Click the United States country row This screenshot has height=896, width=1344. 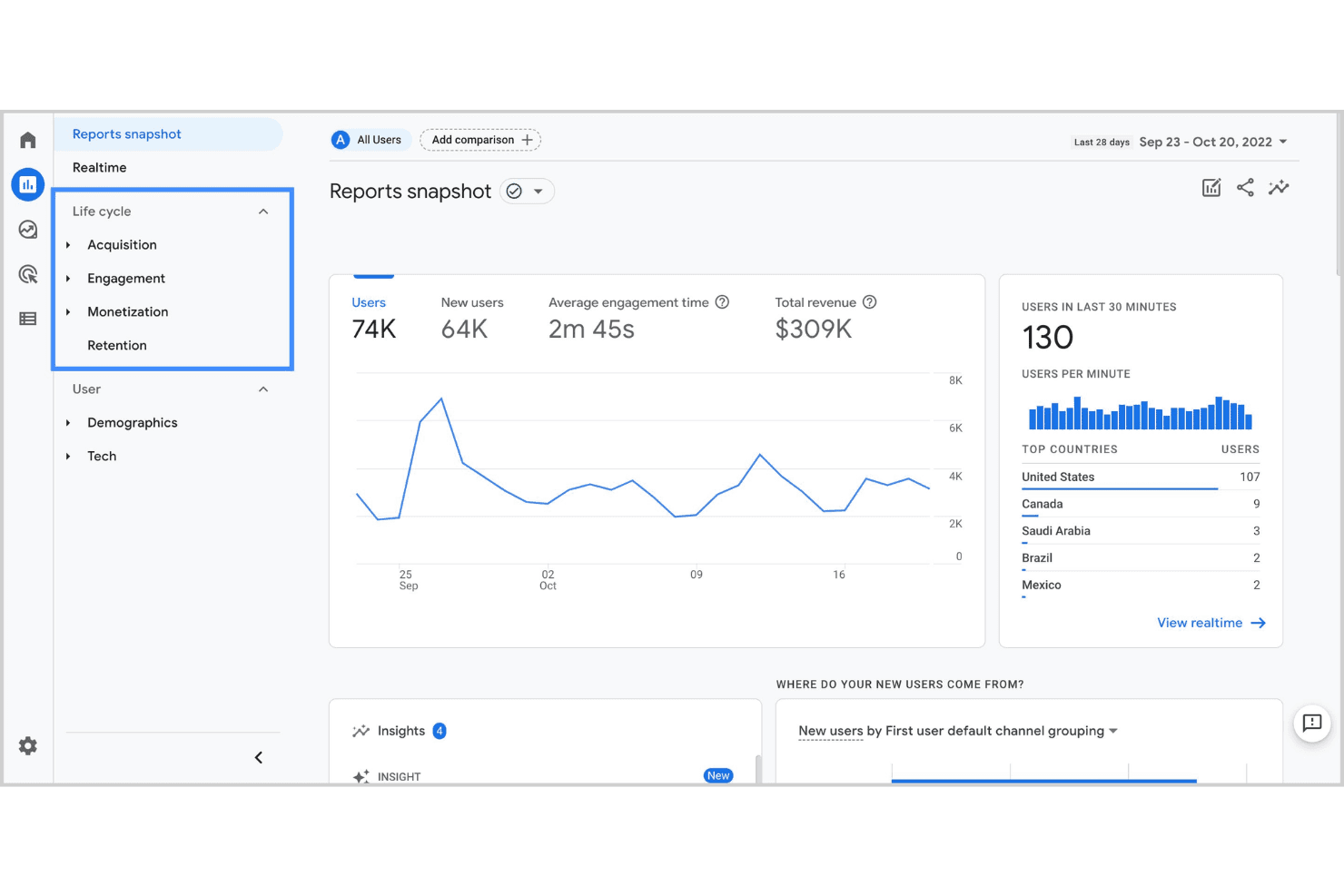coord(1141,477)
